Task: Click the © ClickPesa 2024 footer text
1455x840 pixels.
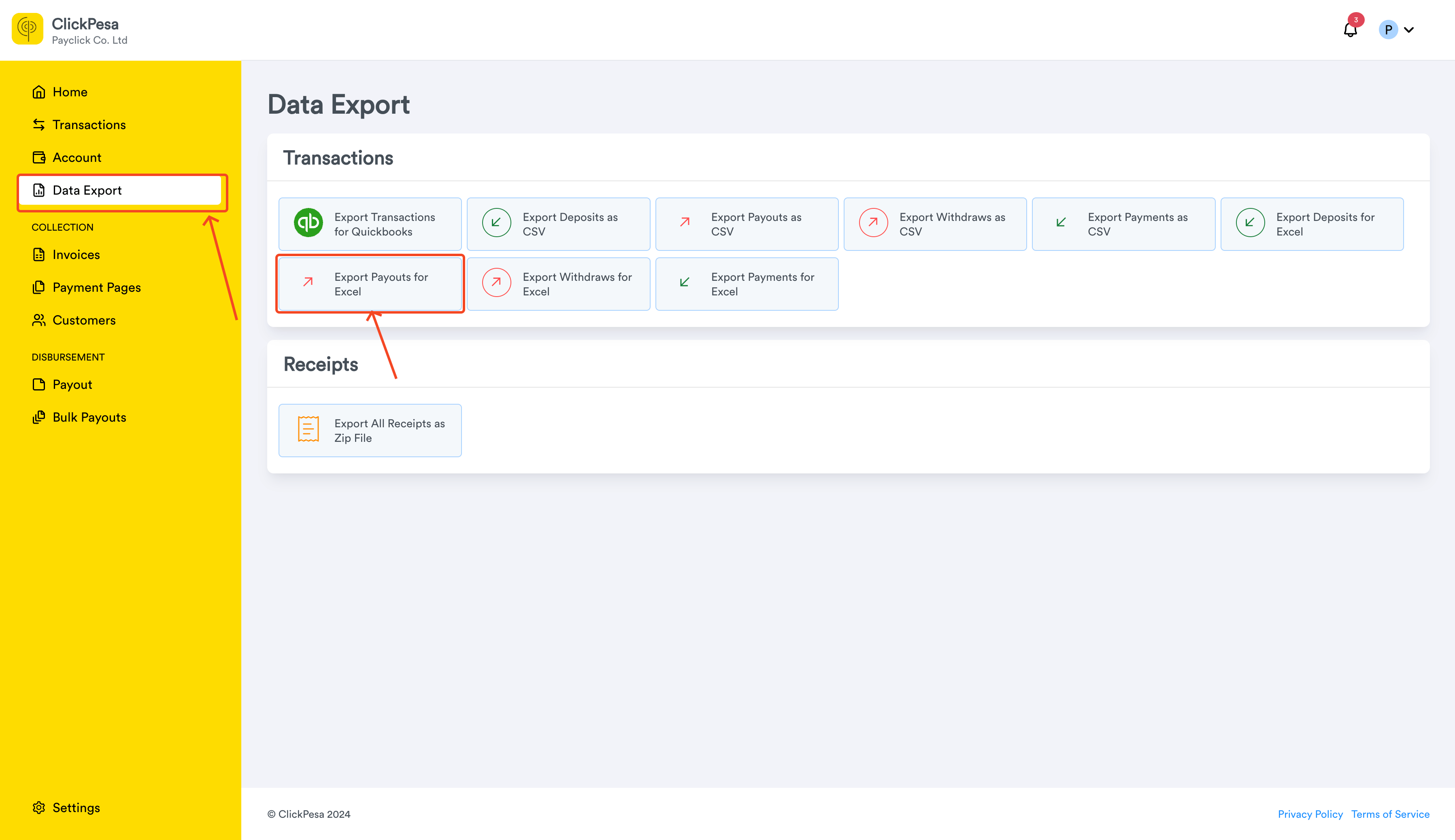Action: click(309, 814)
